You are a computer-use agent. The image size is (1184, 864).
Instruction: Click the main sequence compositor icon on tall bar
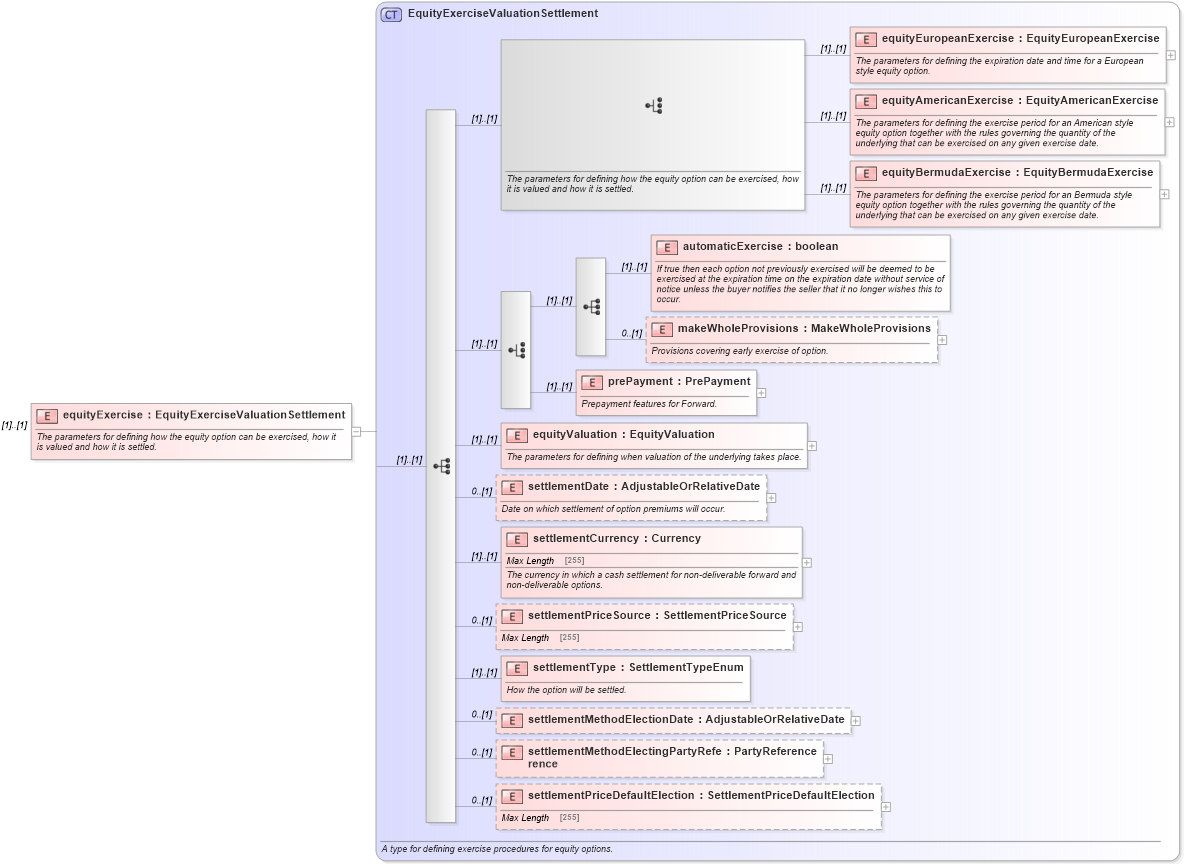pos(442,466)
